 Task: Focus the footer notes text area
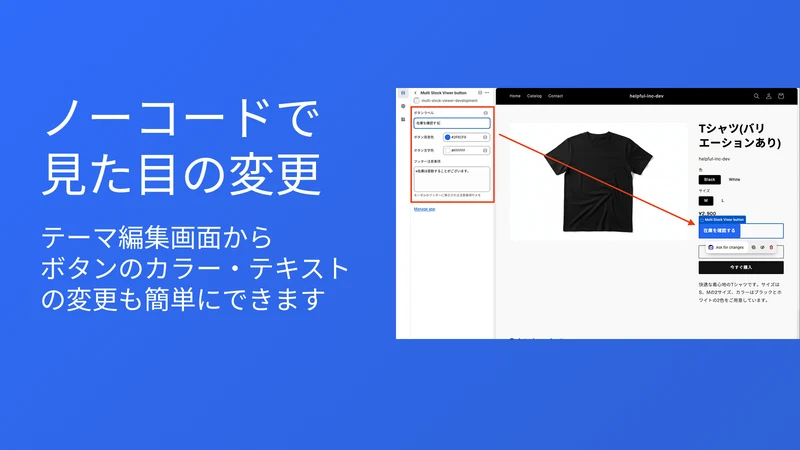(x=452, y=179)
